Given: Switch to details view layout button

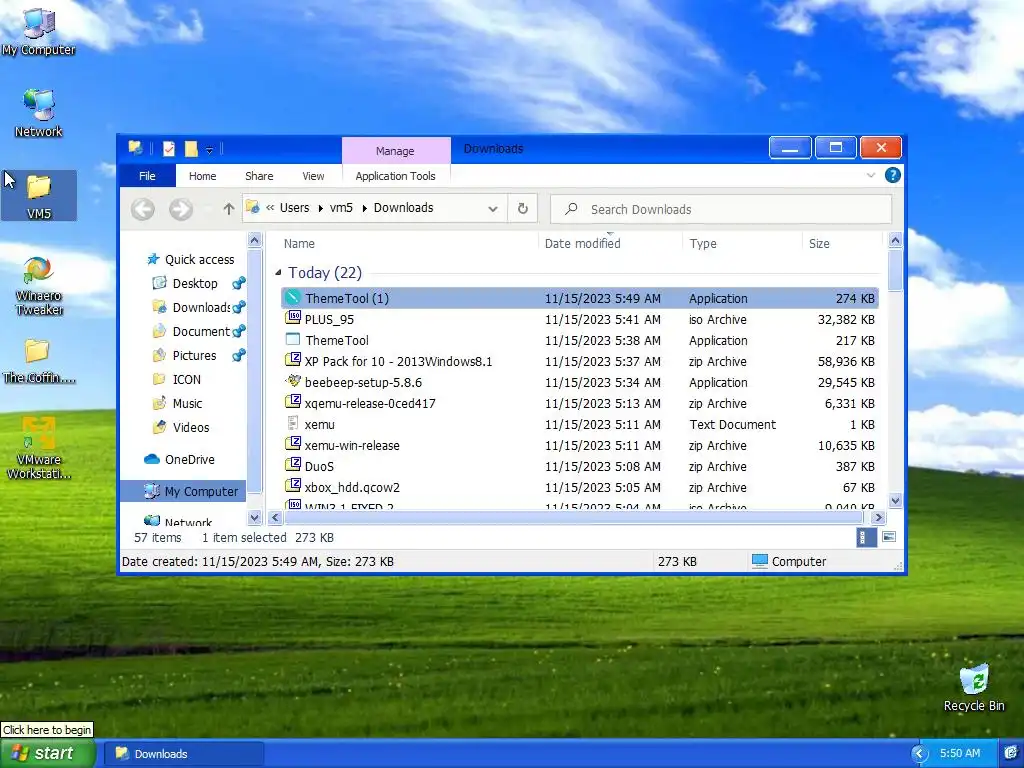Looking at the screenshot, I should click(865, 537).
